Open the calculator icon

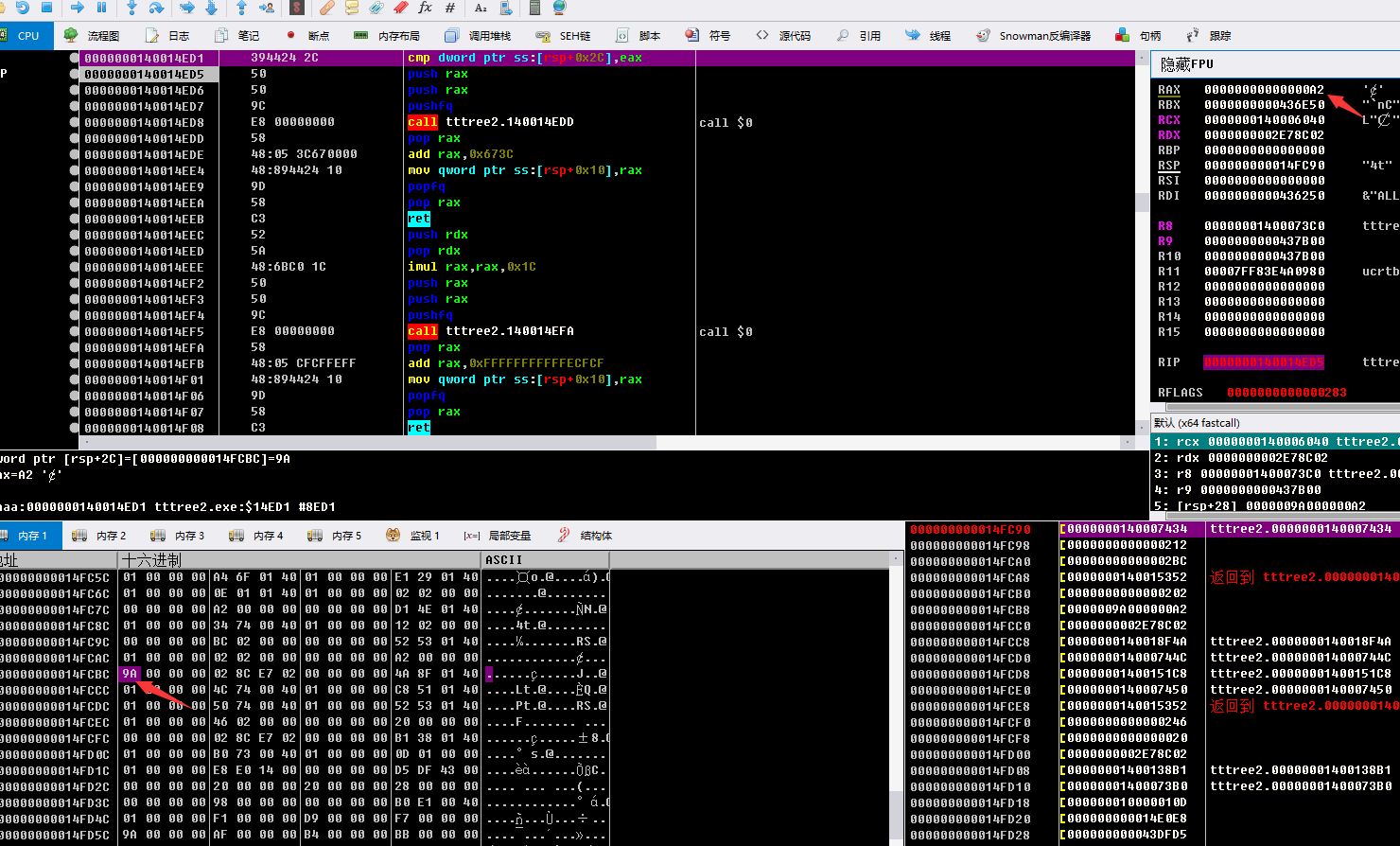pyautogui.click(x=534, y=8)
